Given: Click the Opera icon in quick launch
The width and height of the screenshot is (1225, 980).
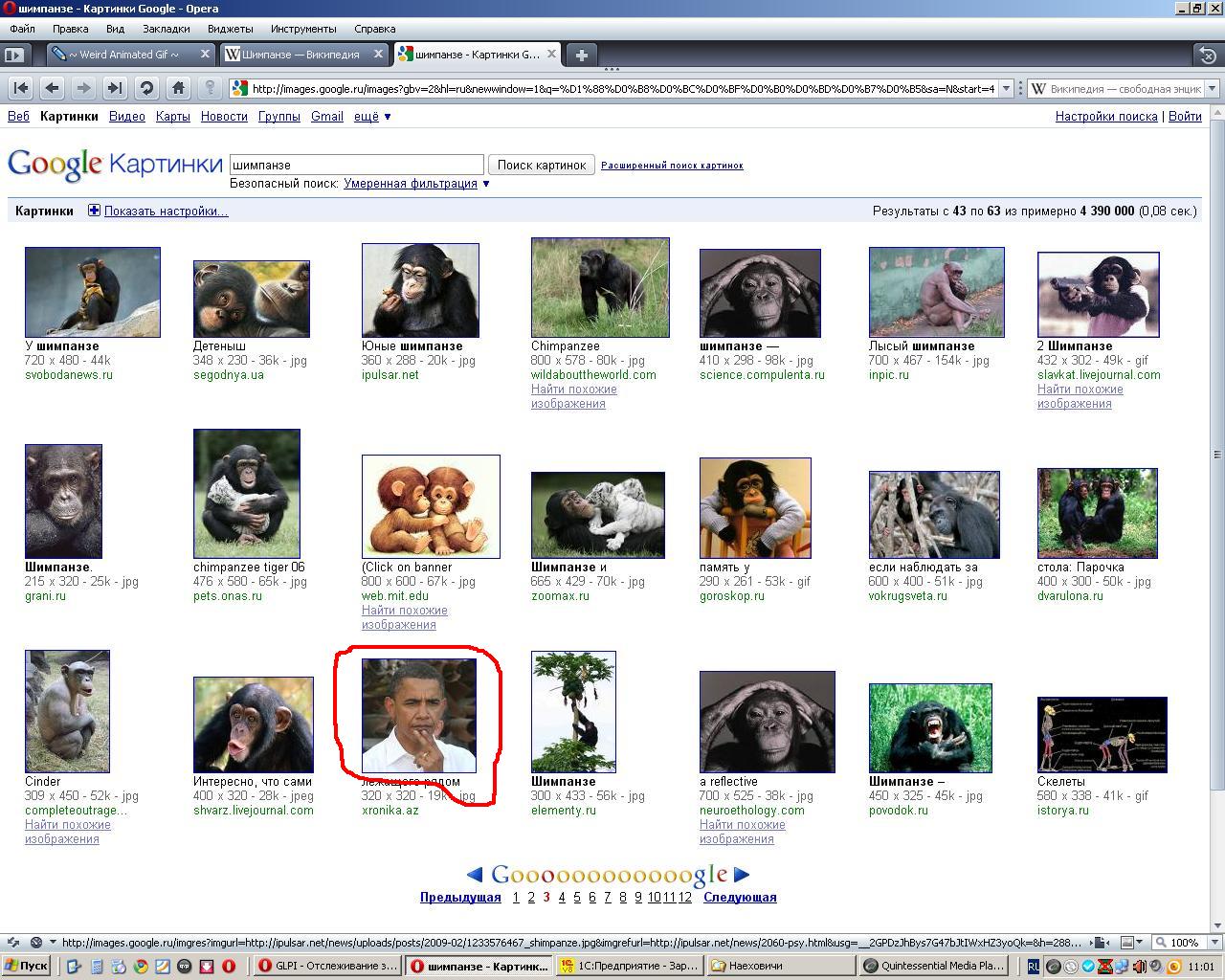Looking at the screenshot, I should coord(229,967).
